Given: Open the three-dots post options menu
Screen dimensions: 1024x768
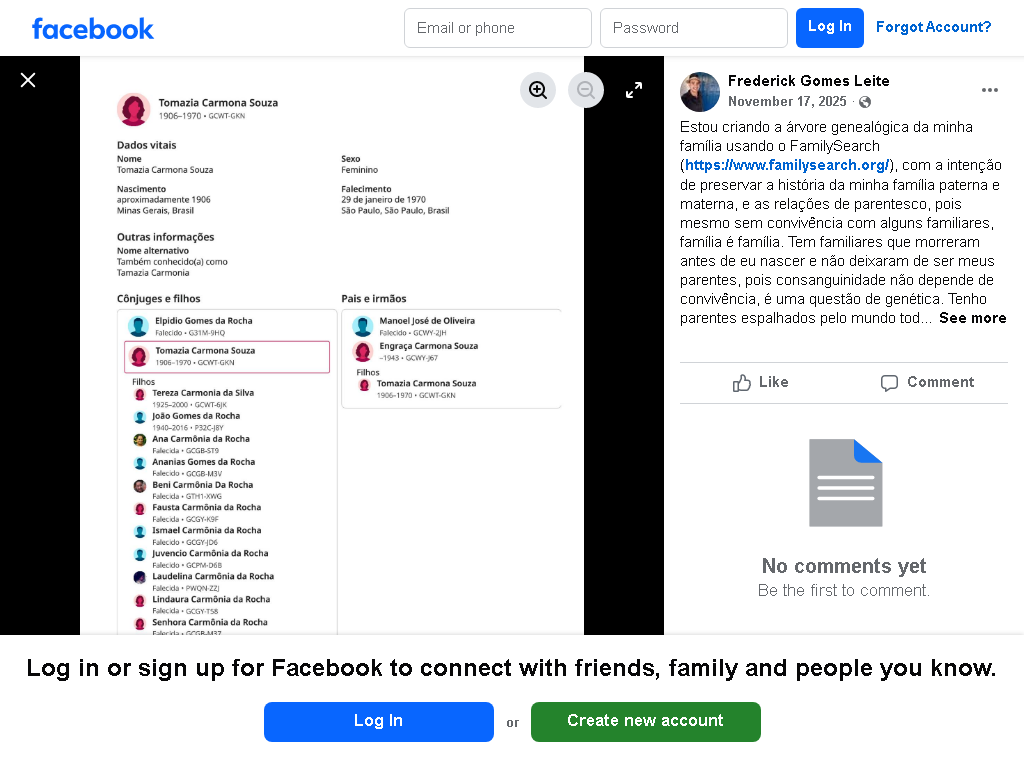Looking at the screenshot, I should coord(989,90).
